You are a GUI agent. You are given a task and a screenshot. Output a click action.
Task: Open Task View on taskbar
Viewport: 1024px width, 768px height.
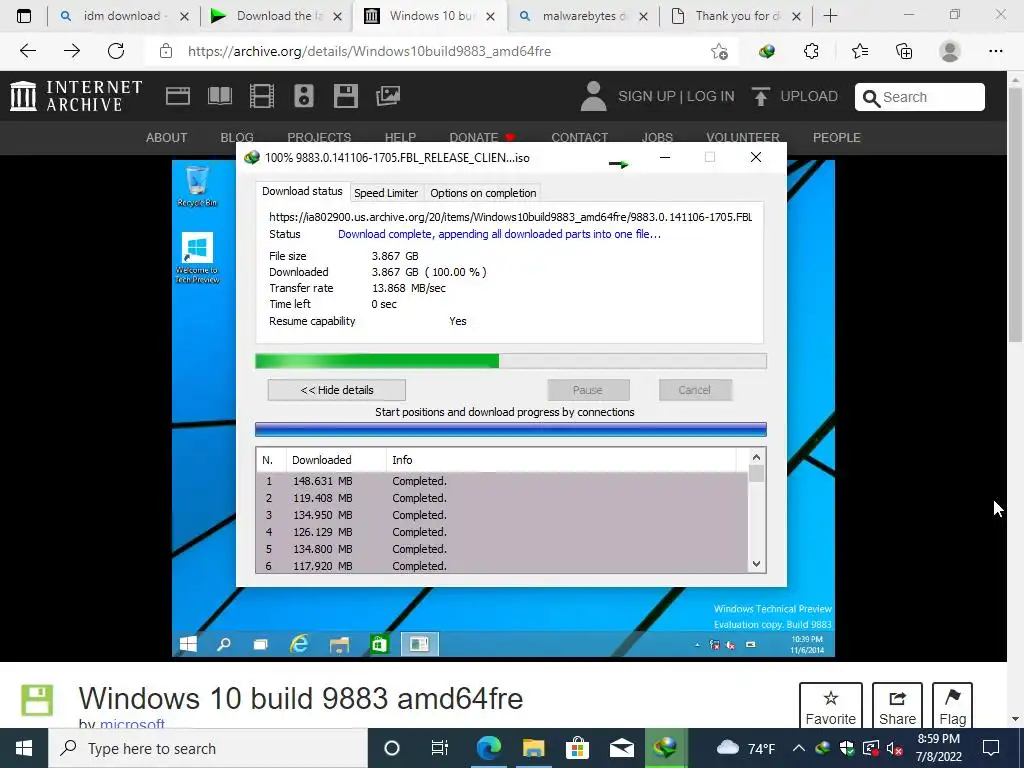(x=440, y=748)
